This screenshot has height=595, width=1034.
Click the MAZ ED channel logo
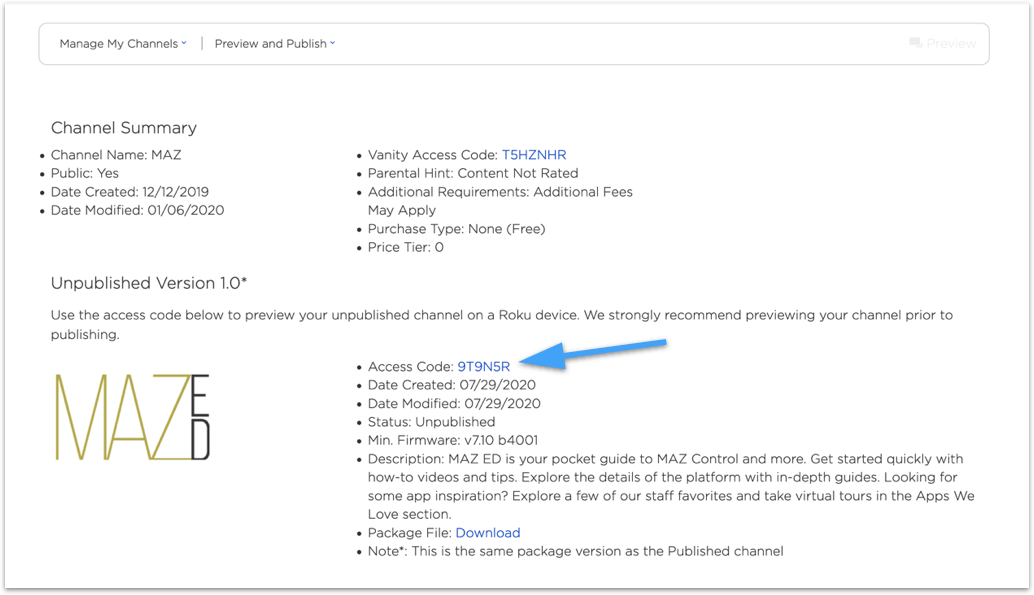pos(132,417)
